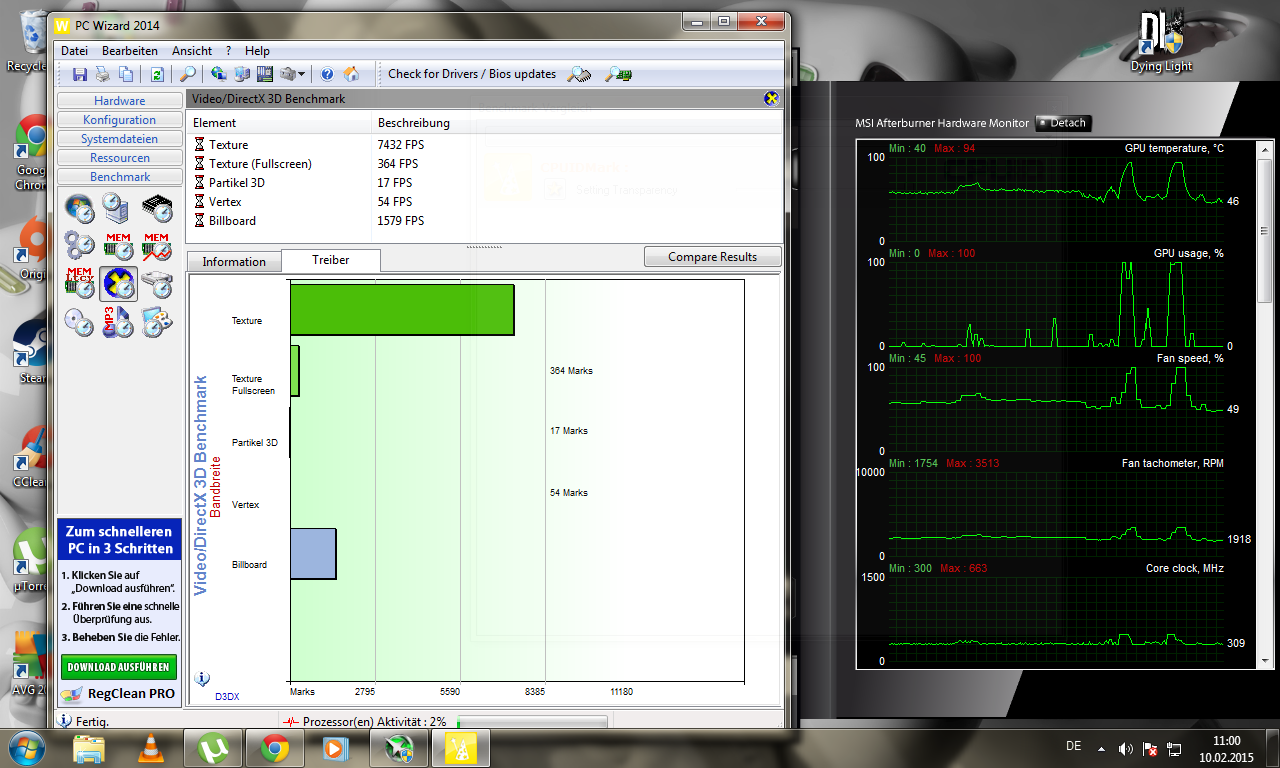This screenshot has width=1280, height=768.
Task: Click the Windows Start button
Action: coord(27,747)
